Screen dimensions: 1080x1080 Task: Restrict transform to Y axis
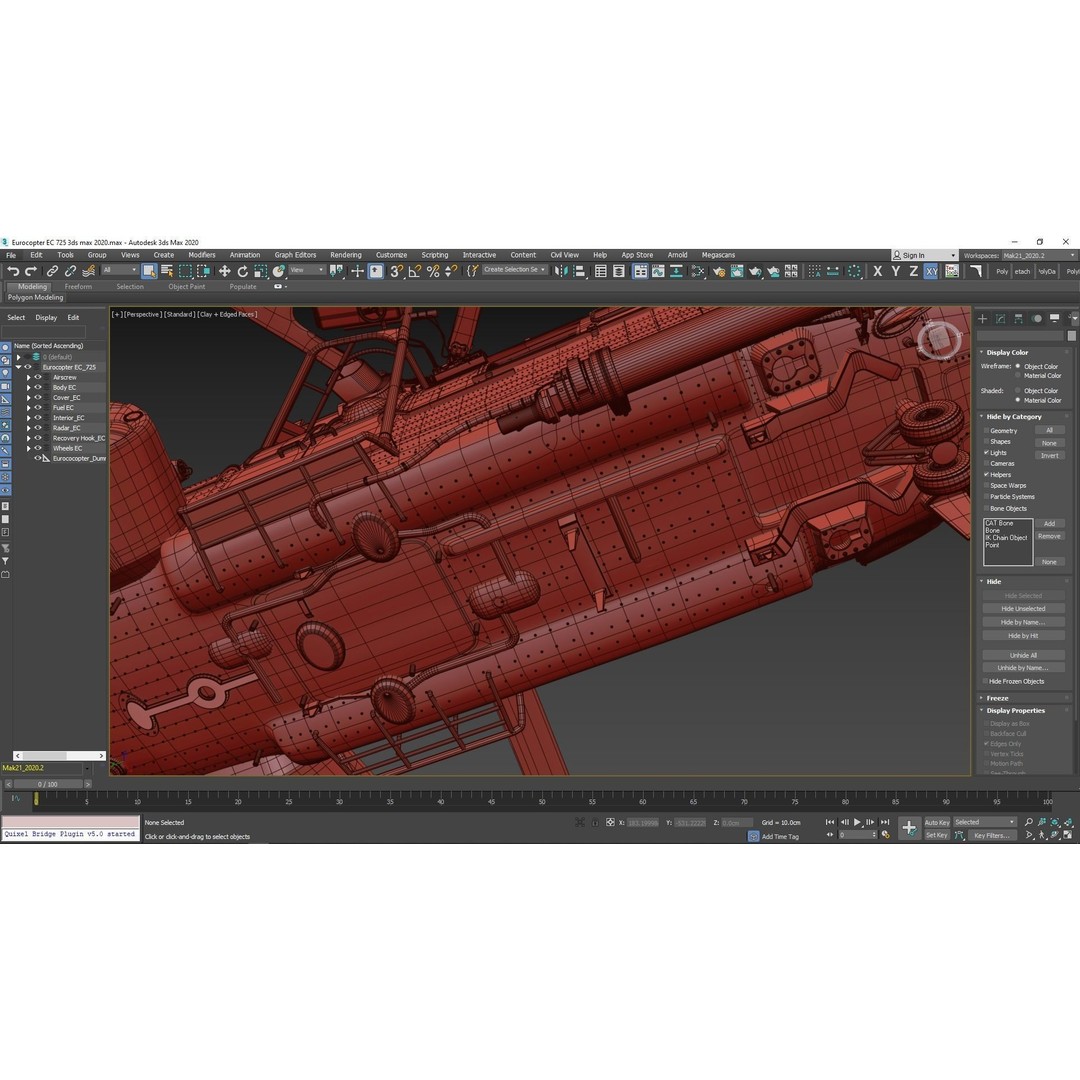(895, 271)
